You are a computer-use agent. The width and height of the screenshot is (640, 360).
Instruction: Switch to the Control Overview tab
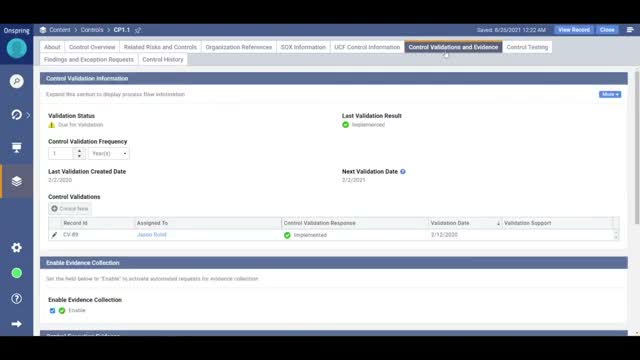(92, 47)
